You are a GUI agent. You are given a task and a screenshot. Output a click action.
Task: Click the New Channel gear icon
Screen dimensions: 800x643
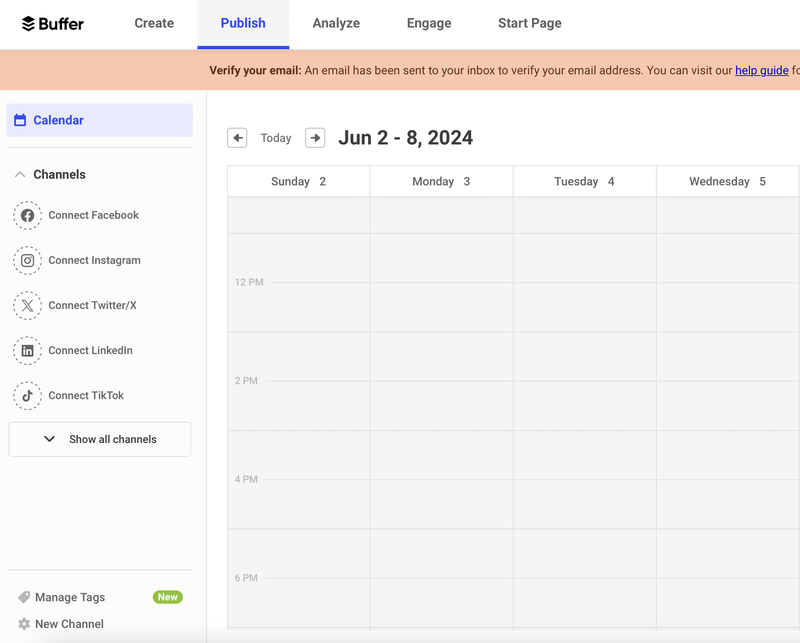click(24, 624)
